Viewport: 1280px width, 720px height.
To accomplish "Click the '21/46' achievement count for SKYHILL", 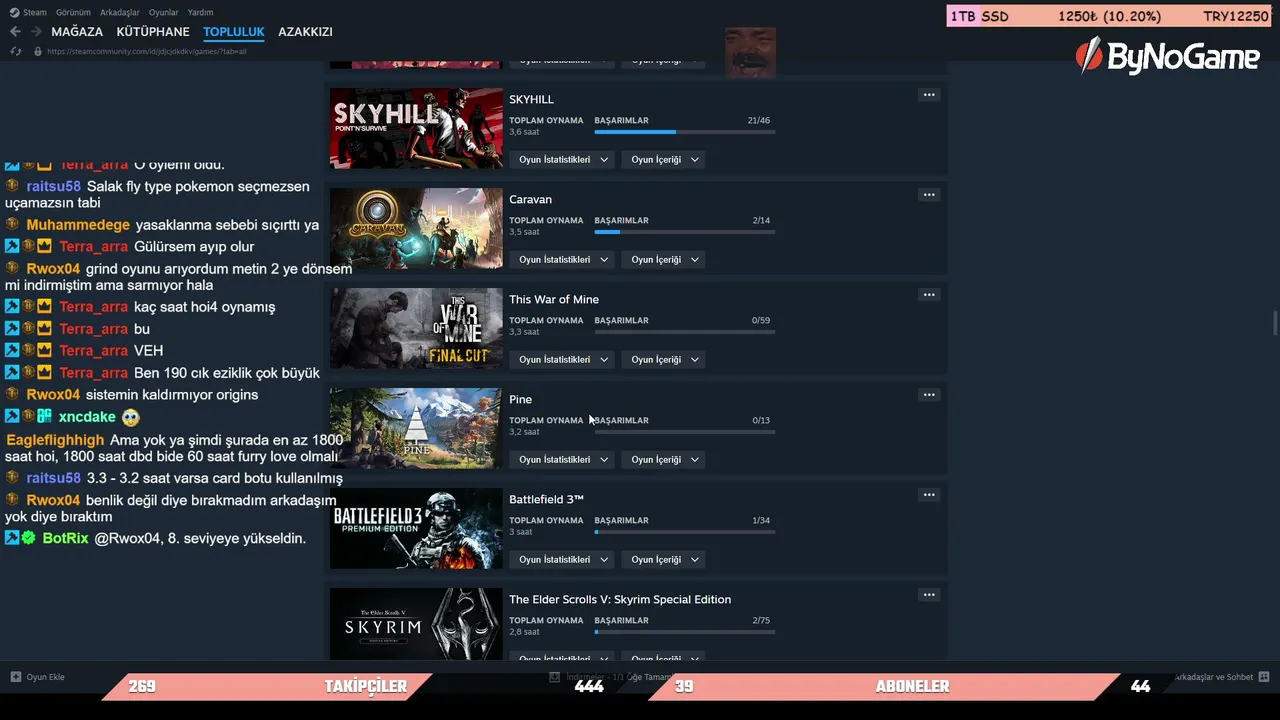I will (758, 121).
